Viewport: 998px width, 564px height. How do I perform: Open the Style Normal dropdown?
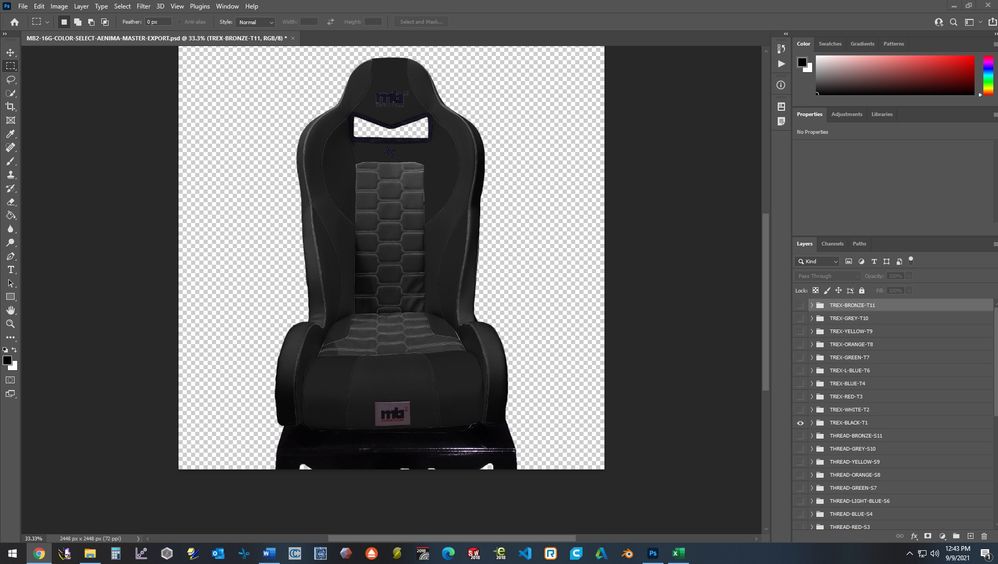(255, 22)
